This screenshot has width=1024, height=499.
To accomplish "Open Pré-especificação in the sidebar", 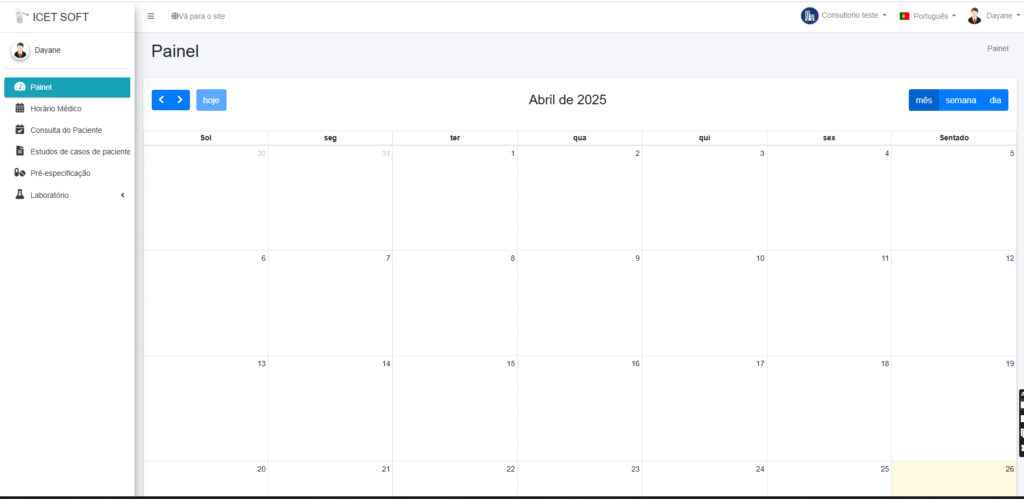I will (67, 173).
